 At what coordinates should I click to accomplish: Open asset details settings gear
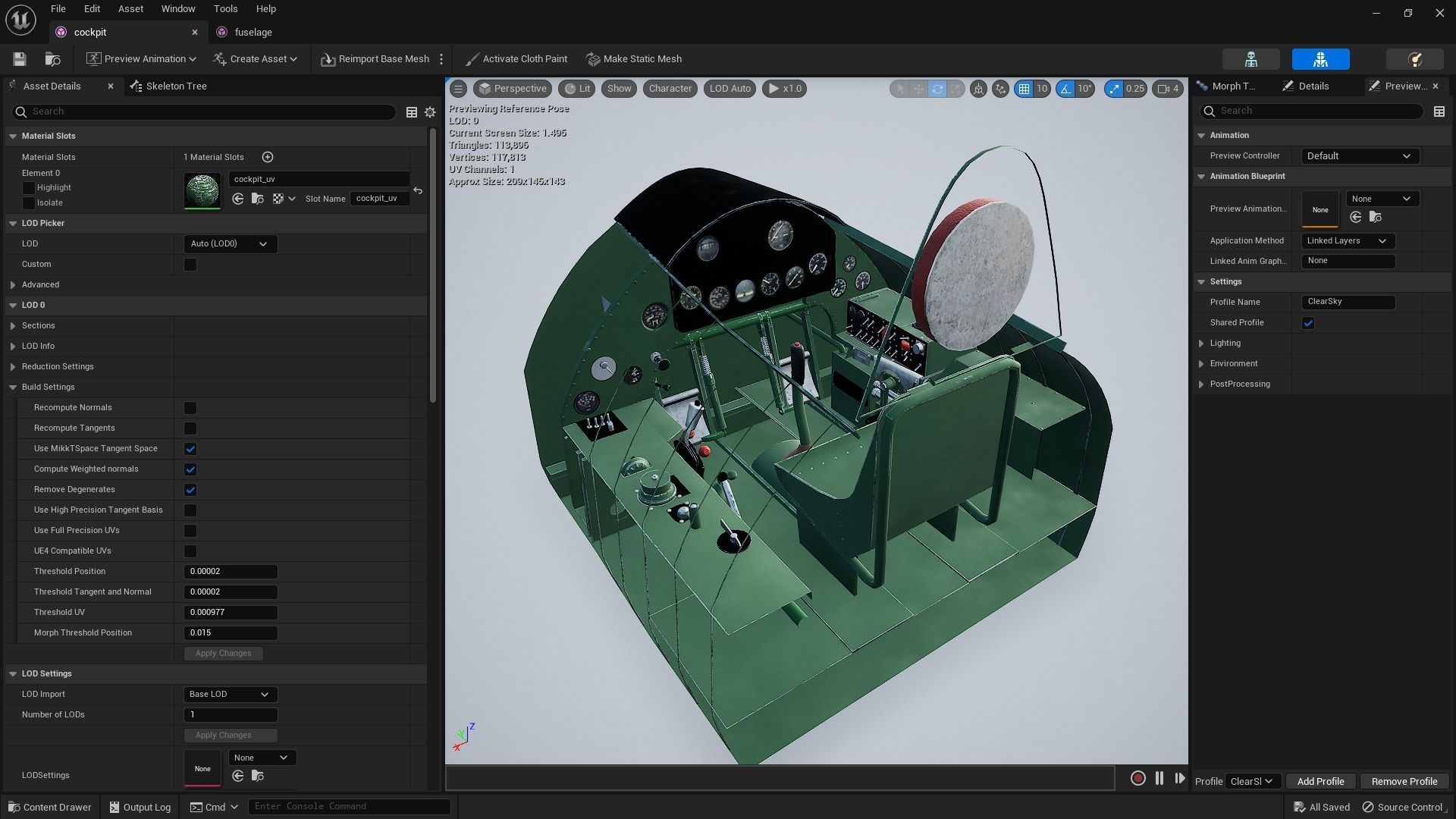[x=430, y=112]
